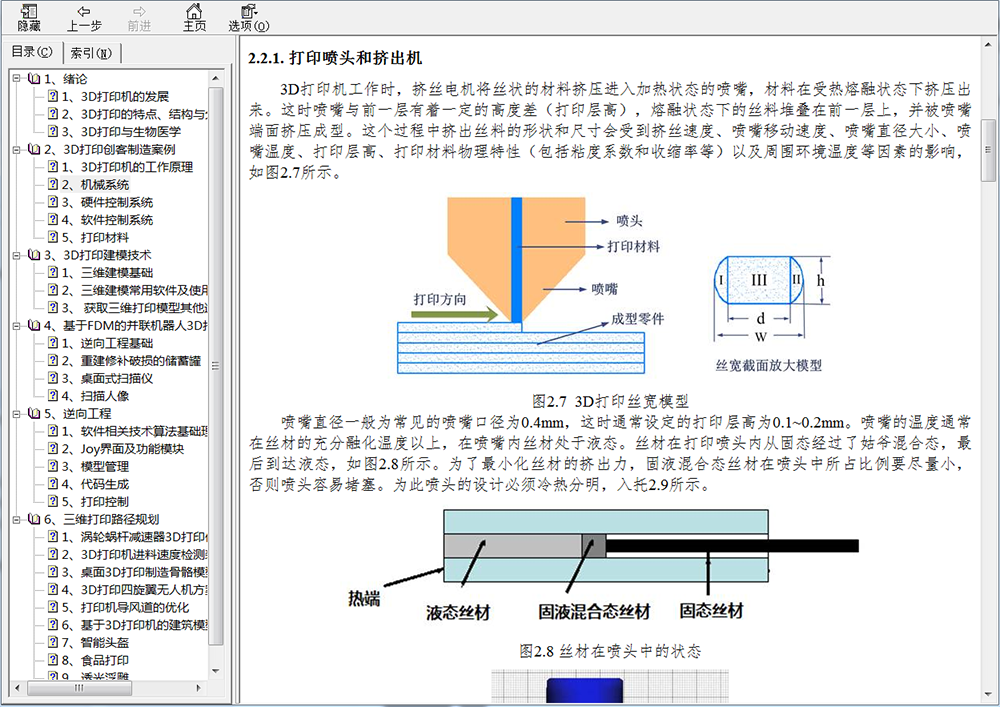The image size is (1000, 707).
Task: Open topic 2、Joy界面及功能模块
Action: click(x=123, y=449)
